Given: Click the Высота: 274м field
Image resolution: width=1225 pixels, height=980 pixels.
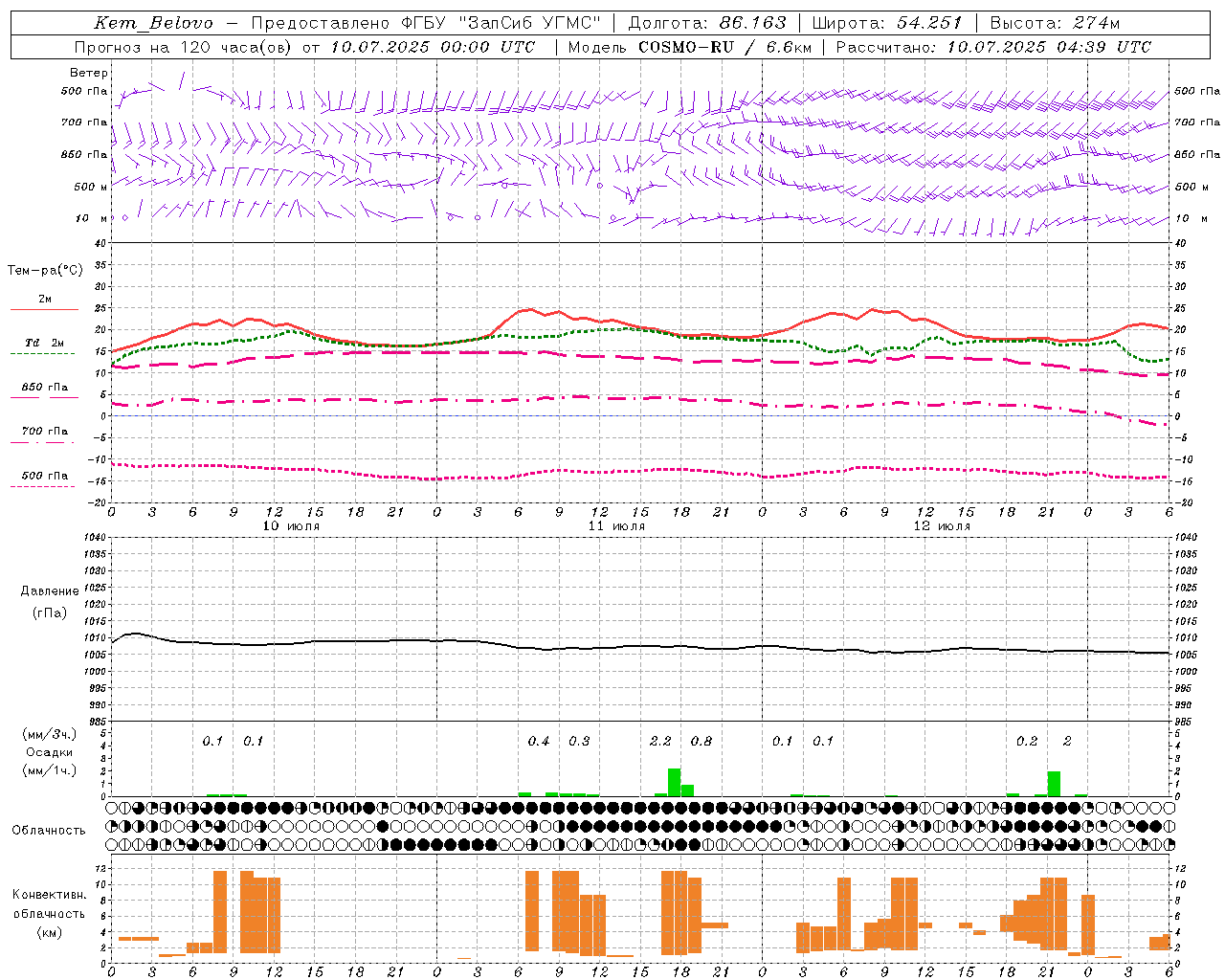Looking at the screenshot, I should [1055, 23].
